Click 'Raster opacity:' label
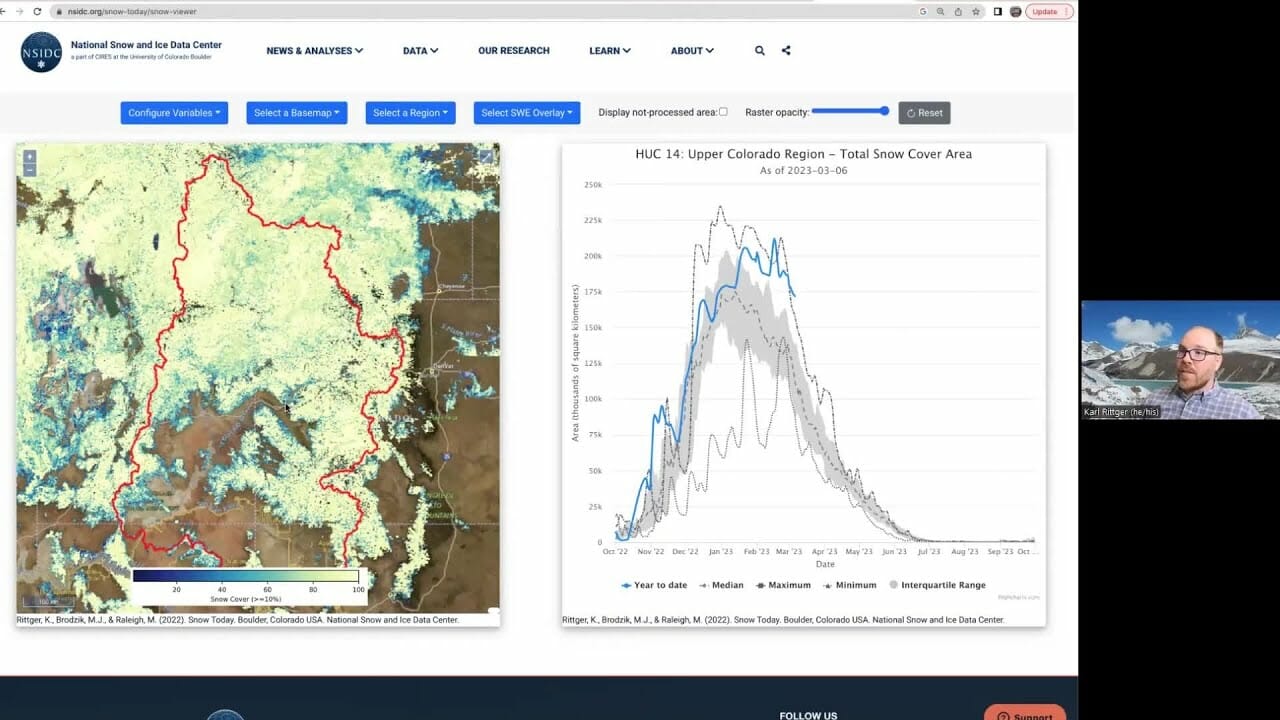1280x720 pixels. pos(777,112)
